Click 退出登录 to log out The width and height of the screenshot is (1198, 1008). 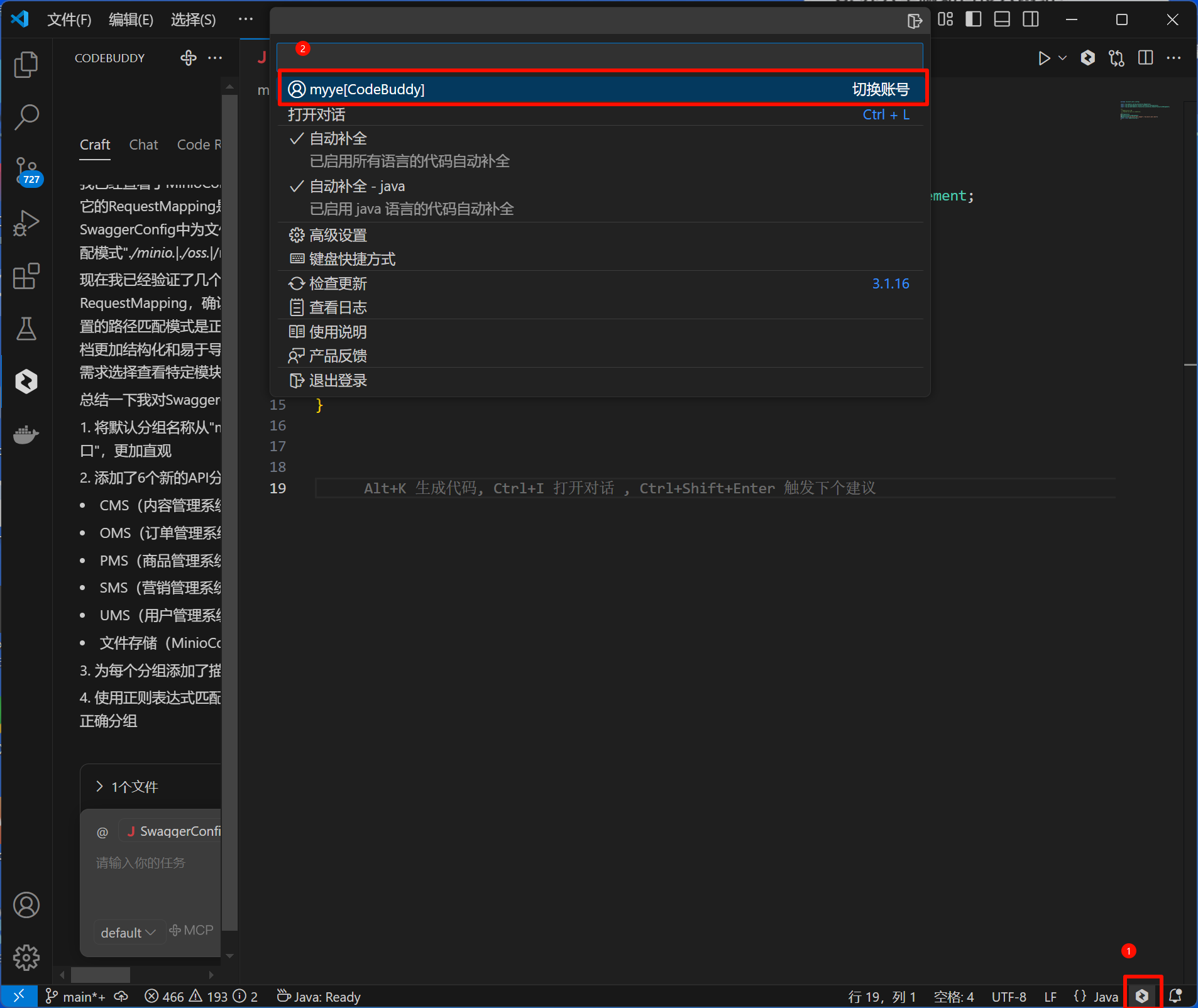[338, 380]
